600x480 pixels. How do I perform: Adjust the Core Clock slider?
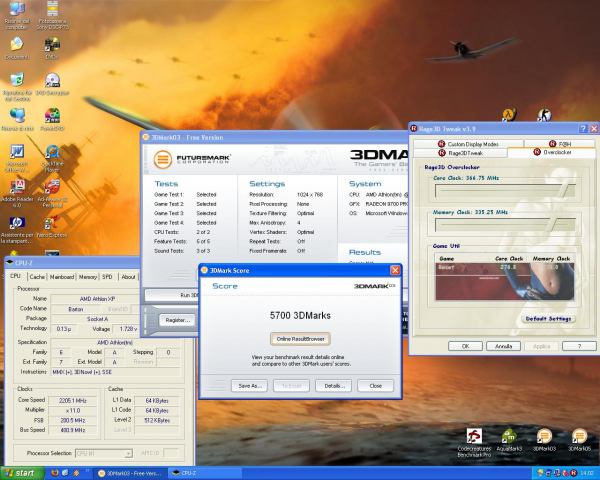pyautogui.click(x=505, y=190)
